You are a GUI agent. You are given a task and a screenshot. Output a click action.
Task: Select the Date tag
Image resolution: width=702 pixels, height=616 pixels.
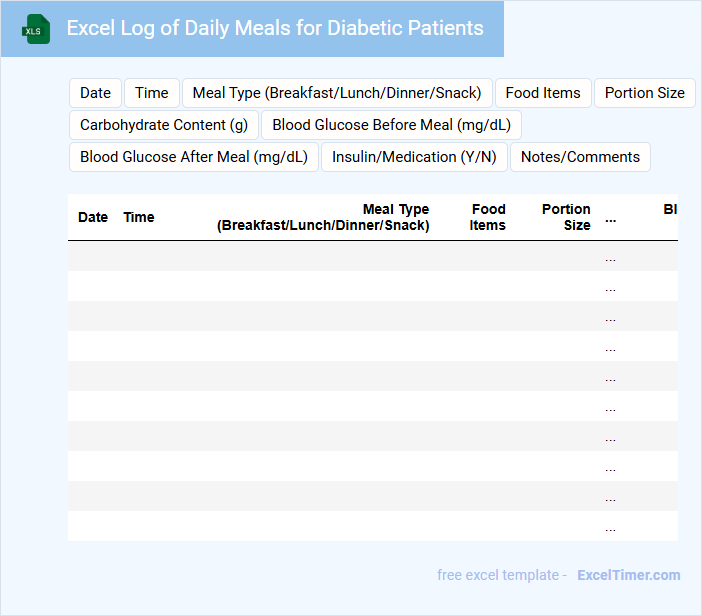click(x=95, y=93)
